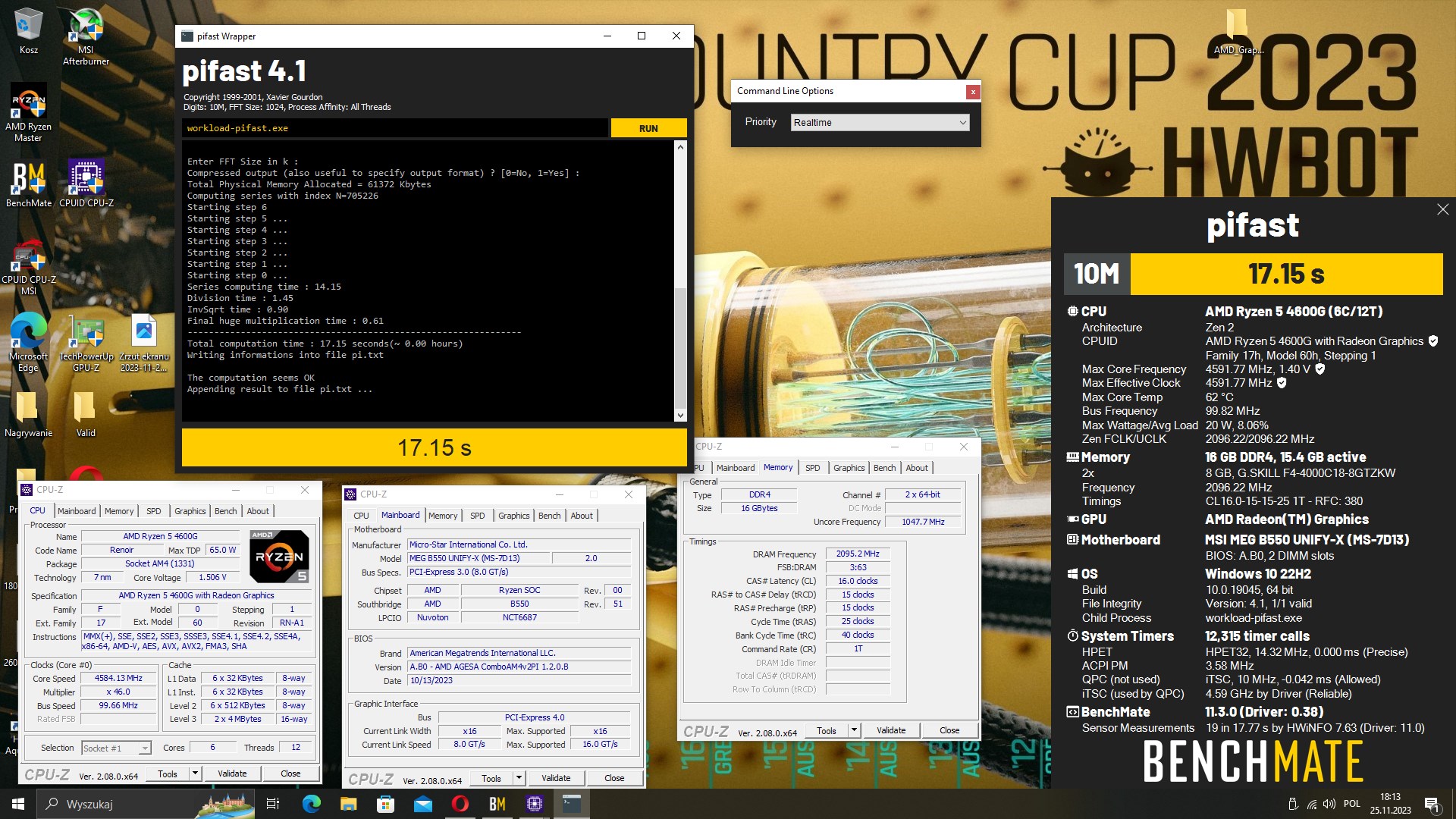Viewport: 1456px width, 819px height.
Task: Open Opera browser from the taskbar
Action: pyautogui.click(x=460, y=804)
